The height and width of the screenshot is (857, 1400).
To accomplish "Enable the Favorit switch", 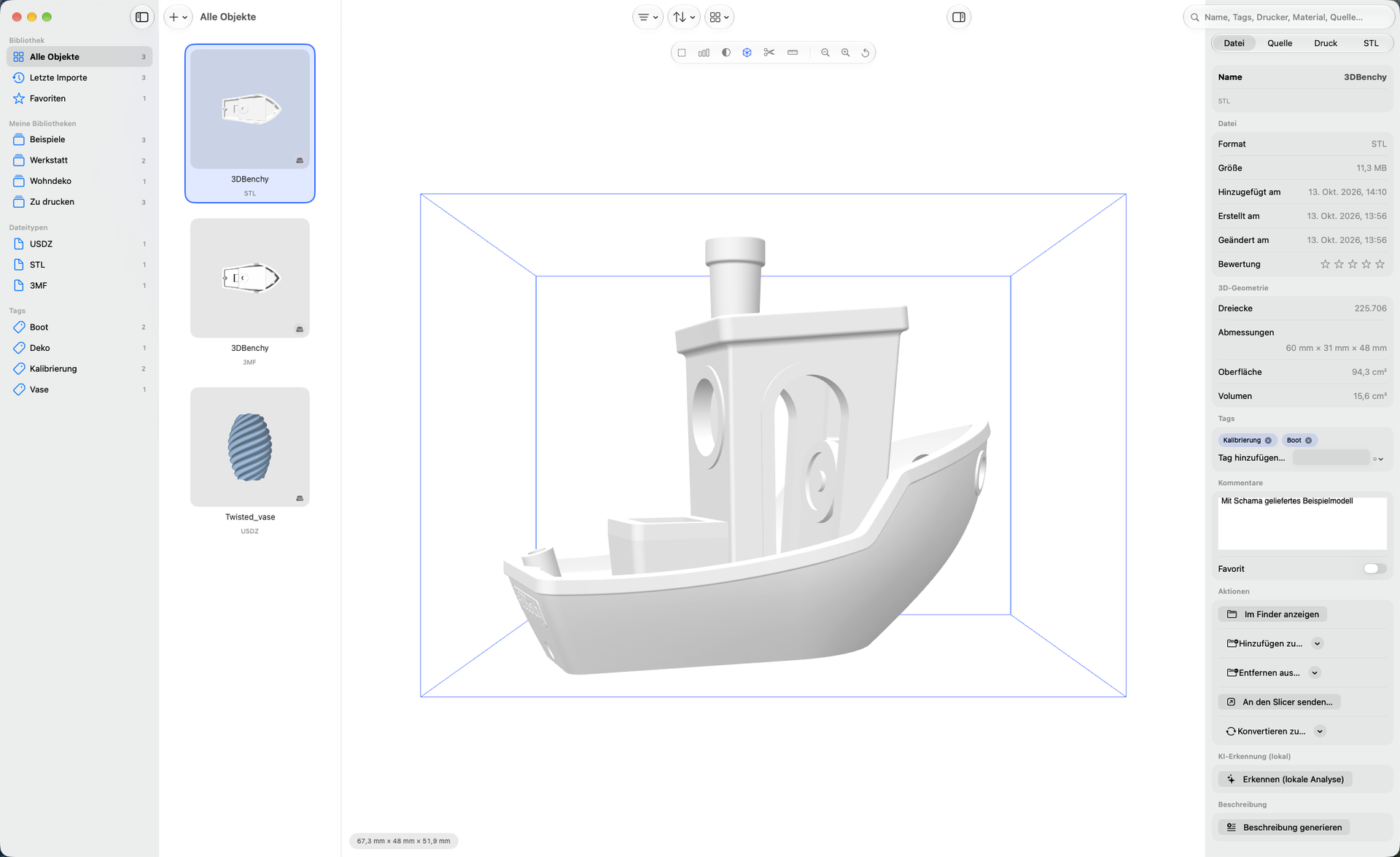I will click(1374, 569).
